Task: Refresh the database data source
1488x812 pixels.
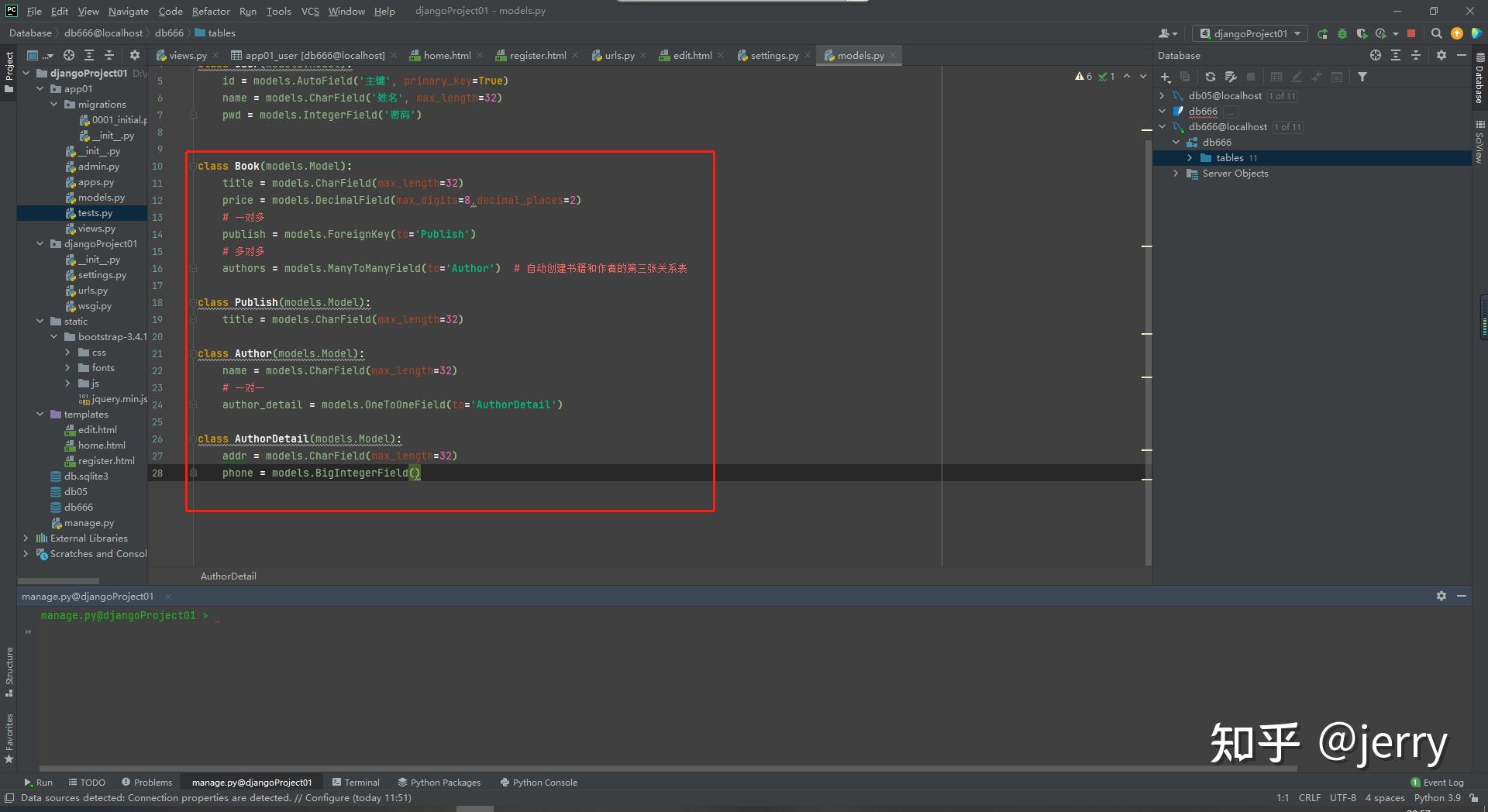Action: click(x=1210, y=77)
